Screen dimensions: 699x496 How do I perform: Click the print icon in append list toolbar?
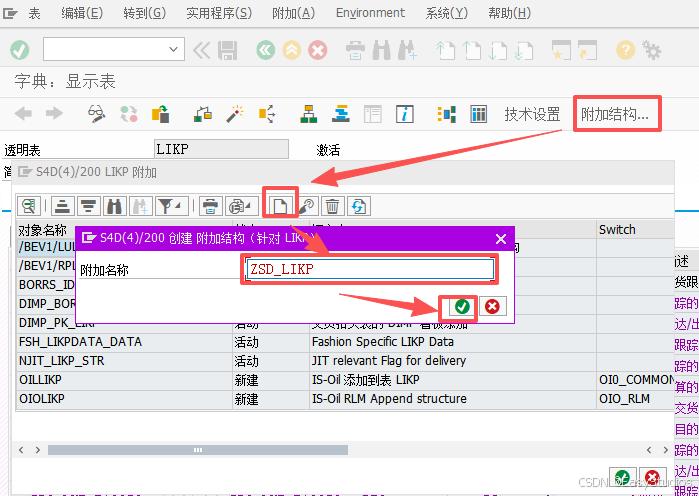click(210, 206)
